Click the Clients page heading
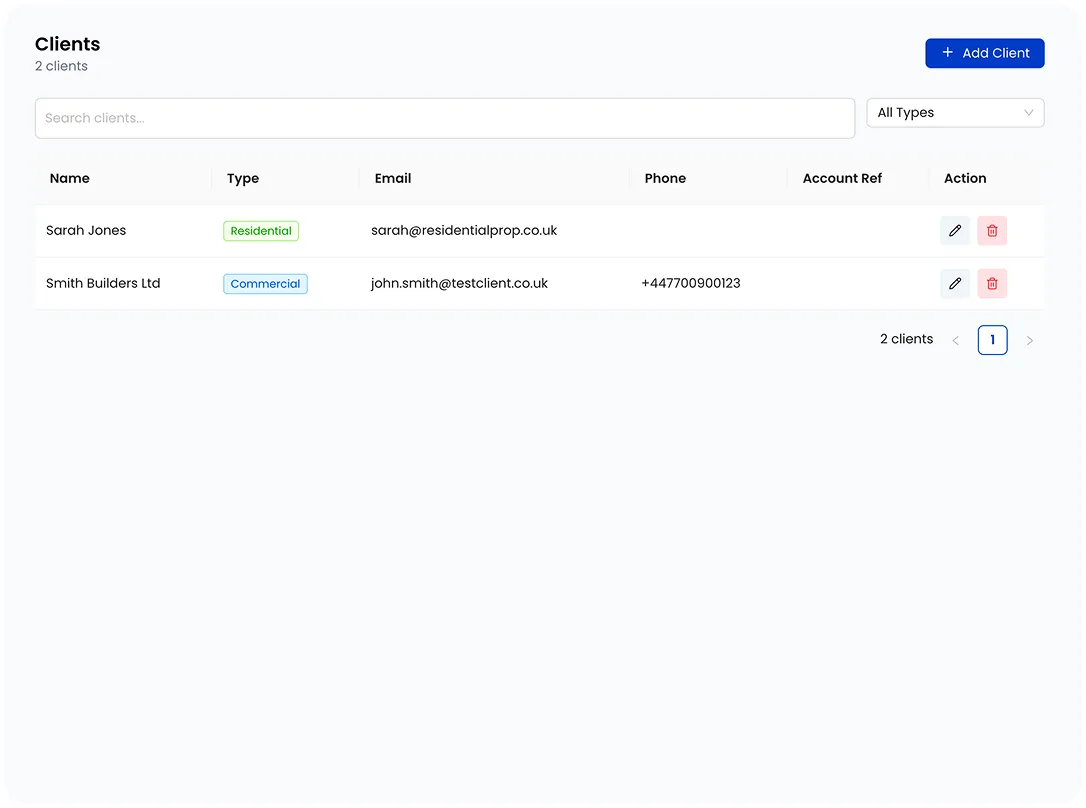Viewport: 1086px width, 808px height. click(68, 44)
